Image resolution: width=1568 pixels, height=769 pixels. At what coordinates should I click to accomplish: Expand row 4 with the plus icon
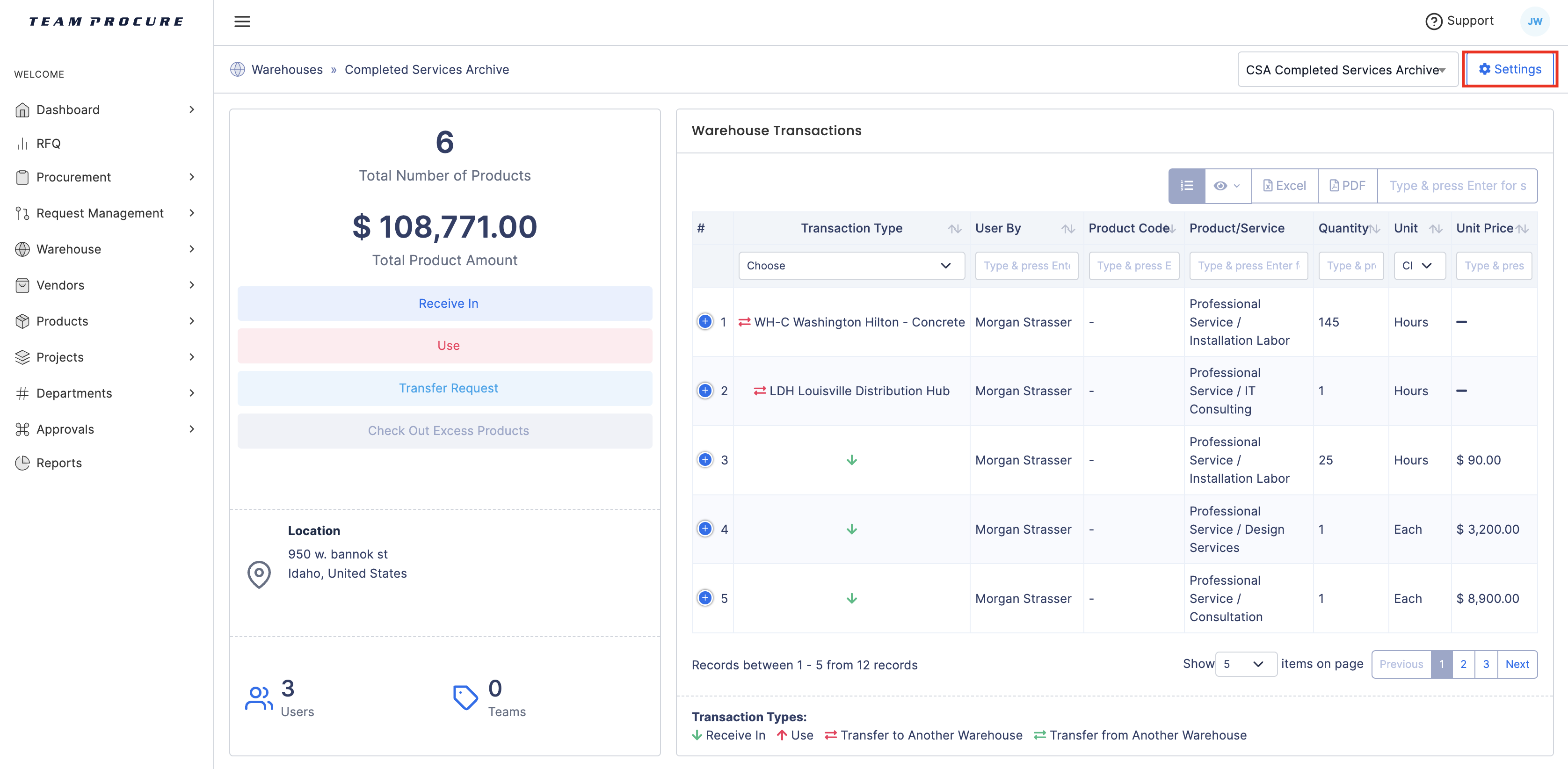[705, 529]
